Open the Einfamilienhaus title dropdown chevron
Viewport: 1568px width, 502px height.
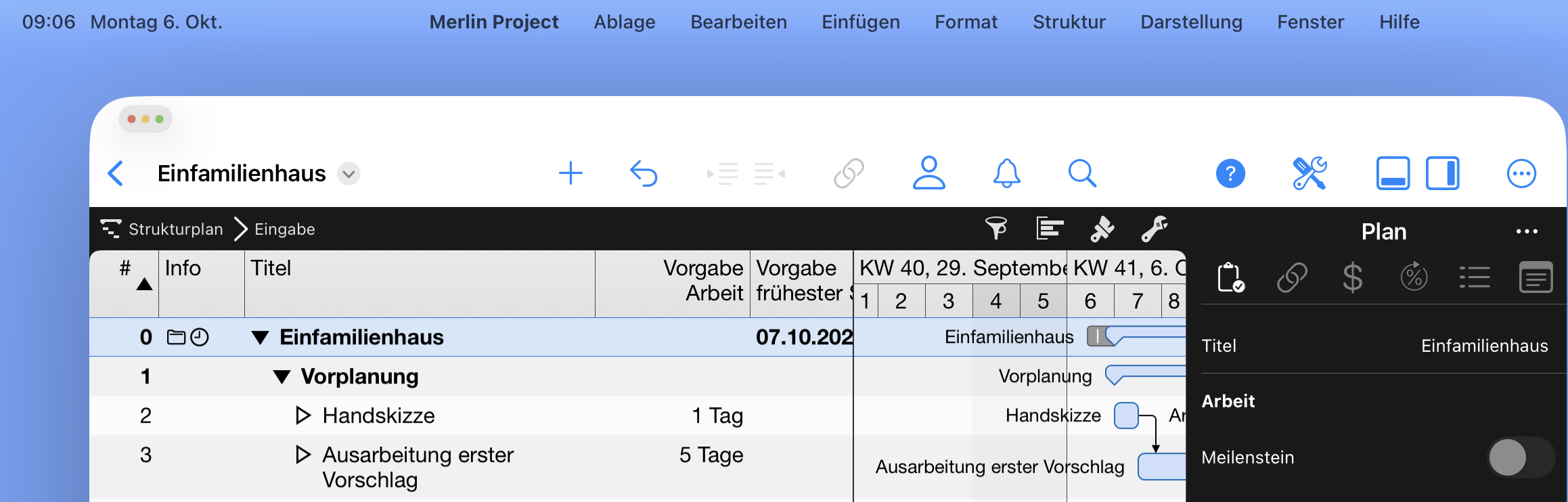348,174
